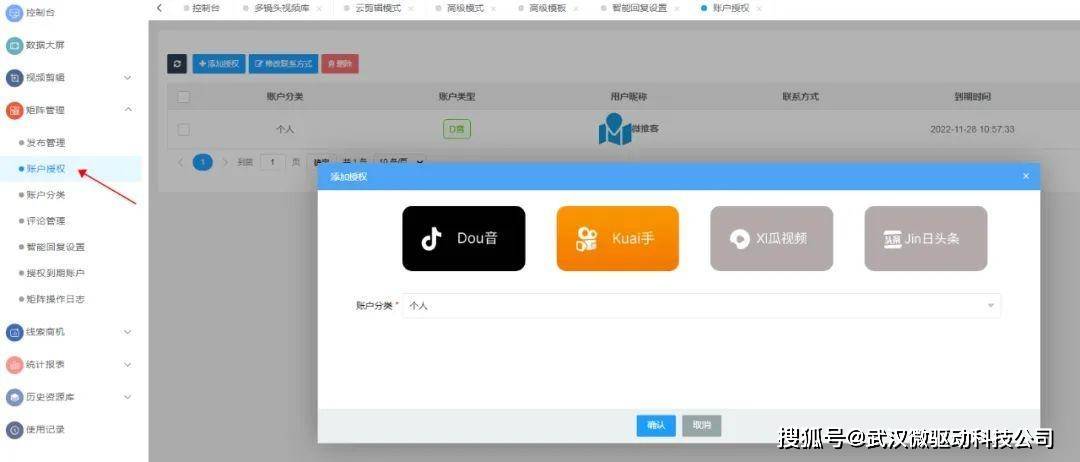Close the 高级模板 tab
Viewport: 1080px width, 462px height.
[x=577, y=8]
